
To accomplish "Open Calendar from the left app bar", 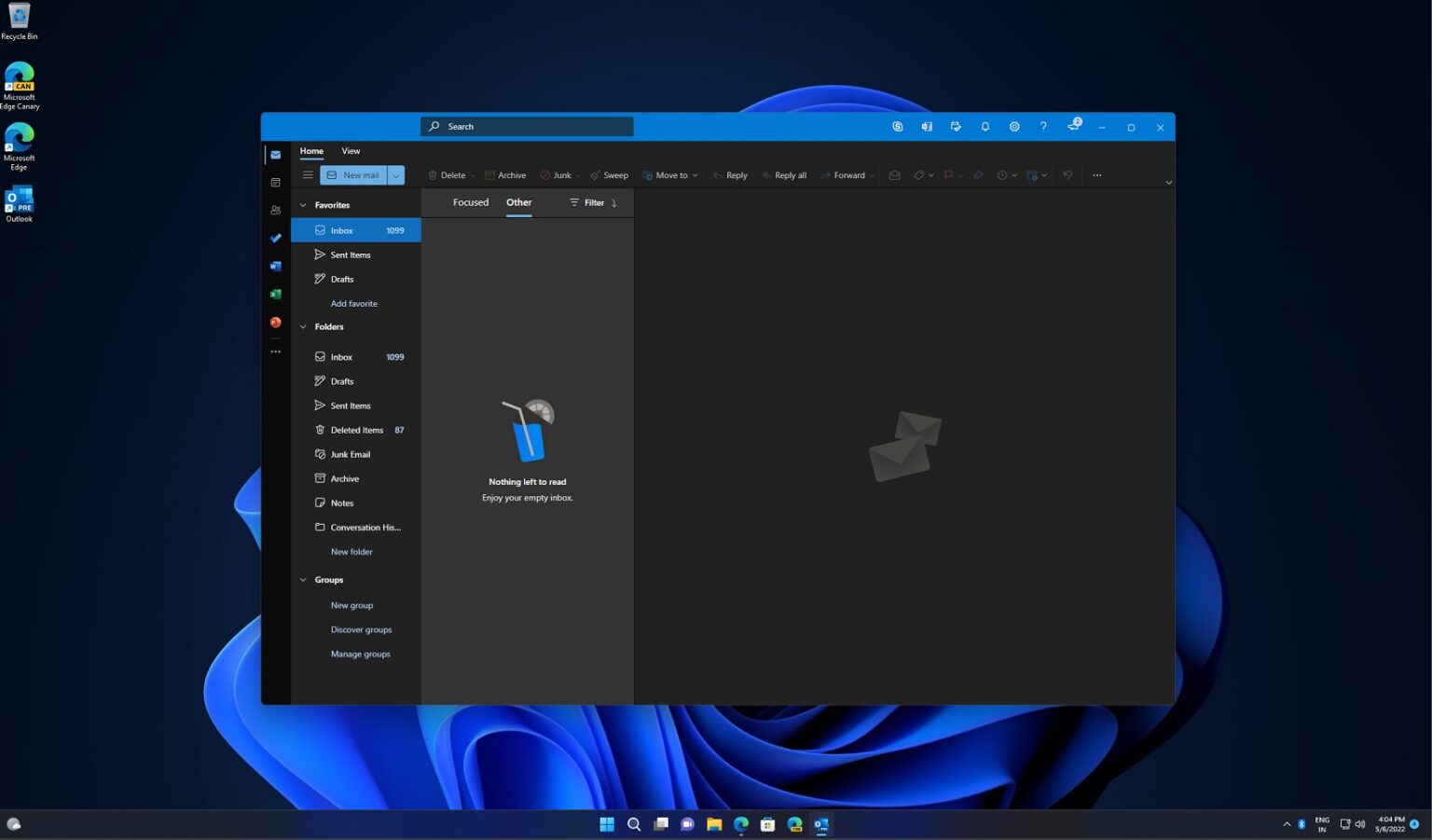I will coord(275,182).
